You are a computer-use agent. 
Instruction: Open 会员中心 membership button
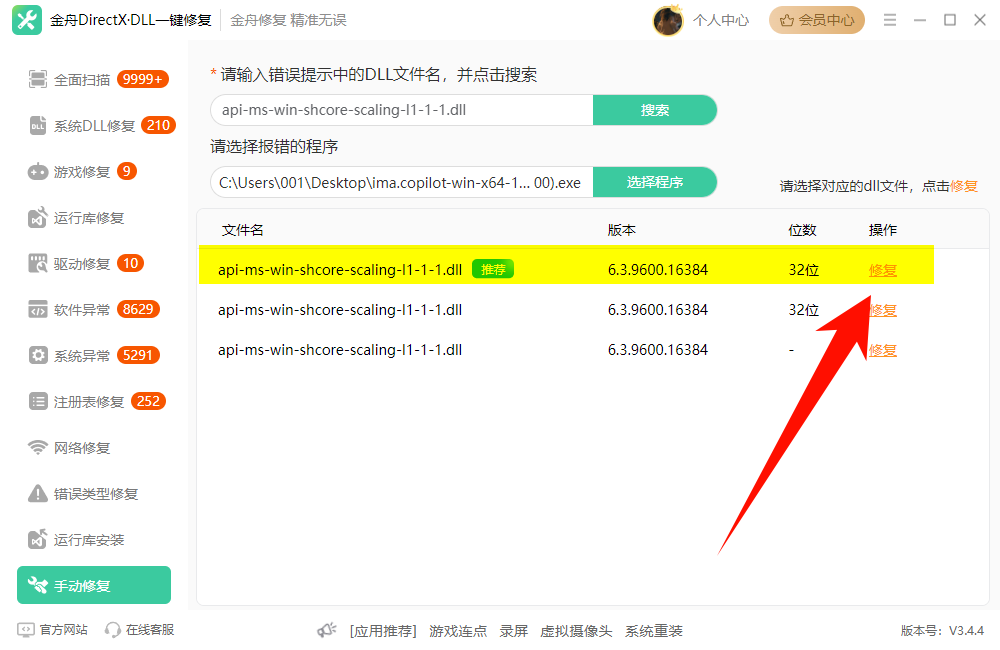(816, 20)
